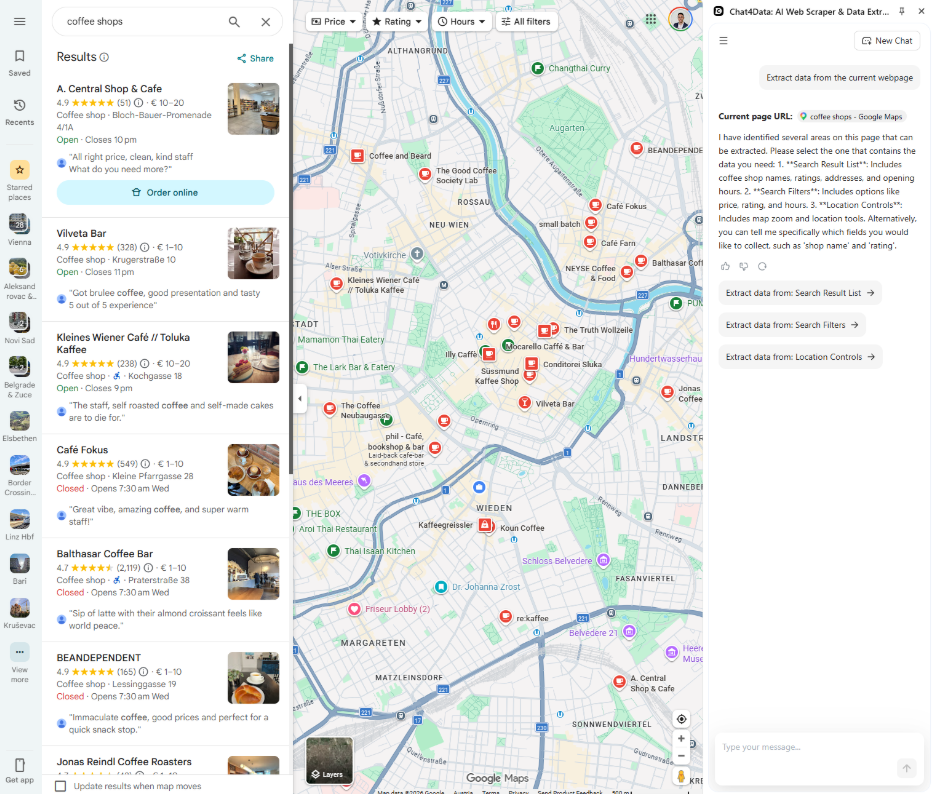Click the Schloss Belvedere map pin

[603, 560]
